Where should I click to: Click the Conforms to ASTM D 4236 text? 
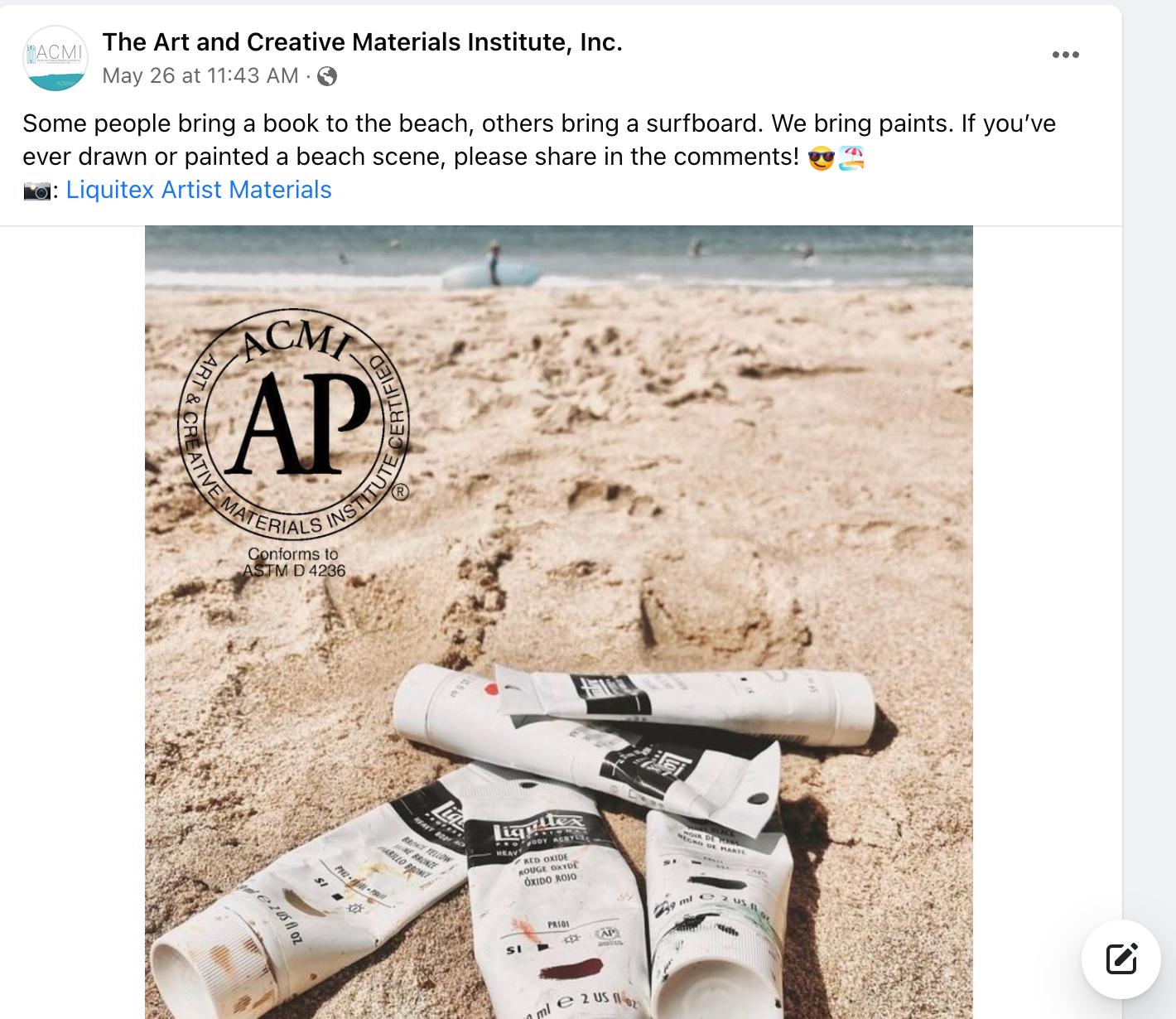[x=293, y=563]
